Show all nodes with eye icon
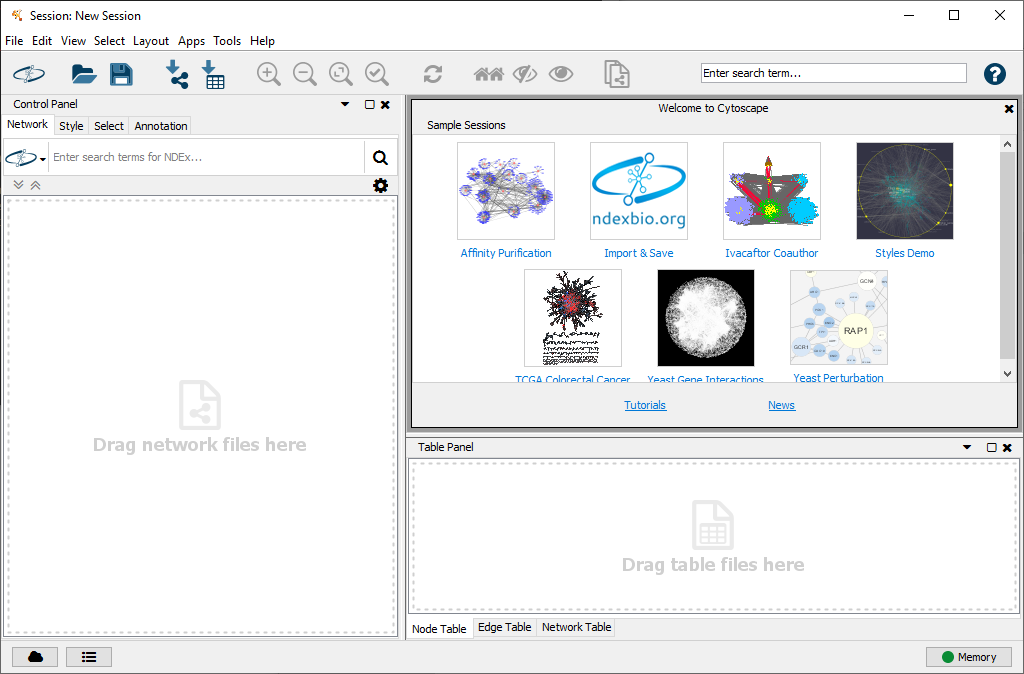 click(561, 74)
